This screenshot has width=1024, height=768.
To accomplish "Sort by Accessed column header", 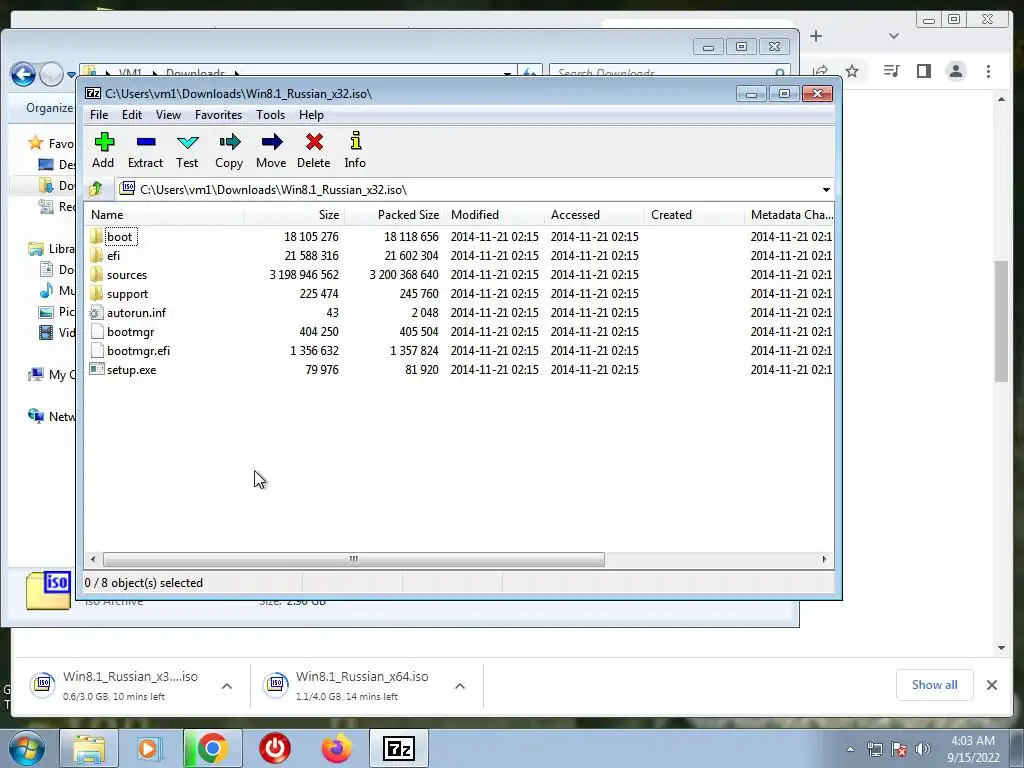I will click(594, 215).
